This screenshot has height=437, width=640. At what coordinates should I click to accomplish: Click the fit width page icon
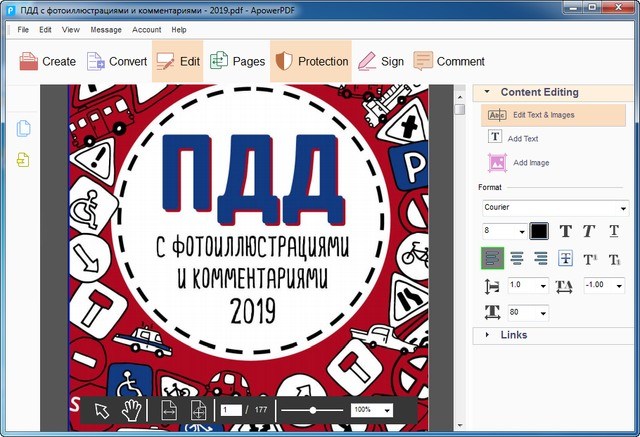point(169,410)
